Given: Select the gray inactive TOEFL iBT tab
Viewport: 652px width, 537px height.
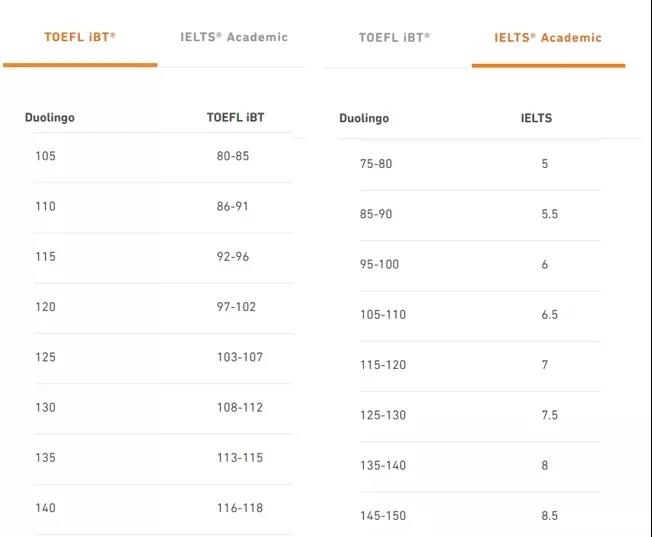Looking at the screenshot, I should 394,37.
